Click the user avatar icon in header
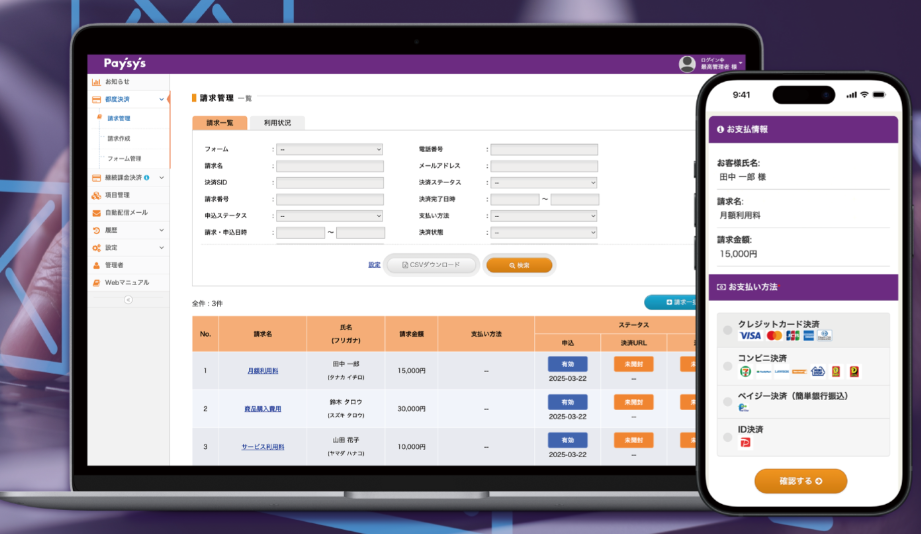The width and height of the screenshot is (921, 534). [687, 64]
